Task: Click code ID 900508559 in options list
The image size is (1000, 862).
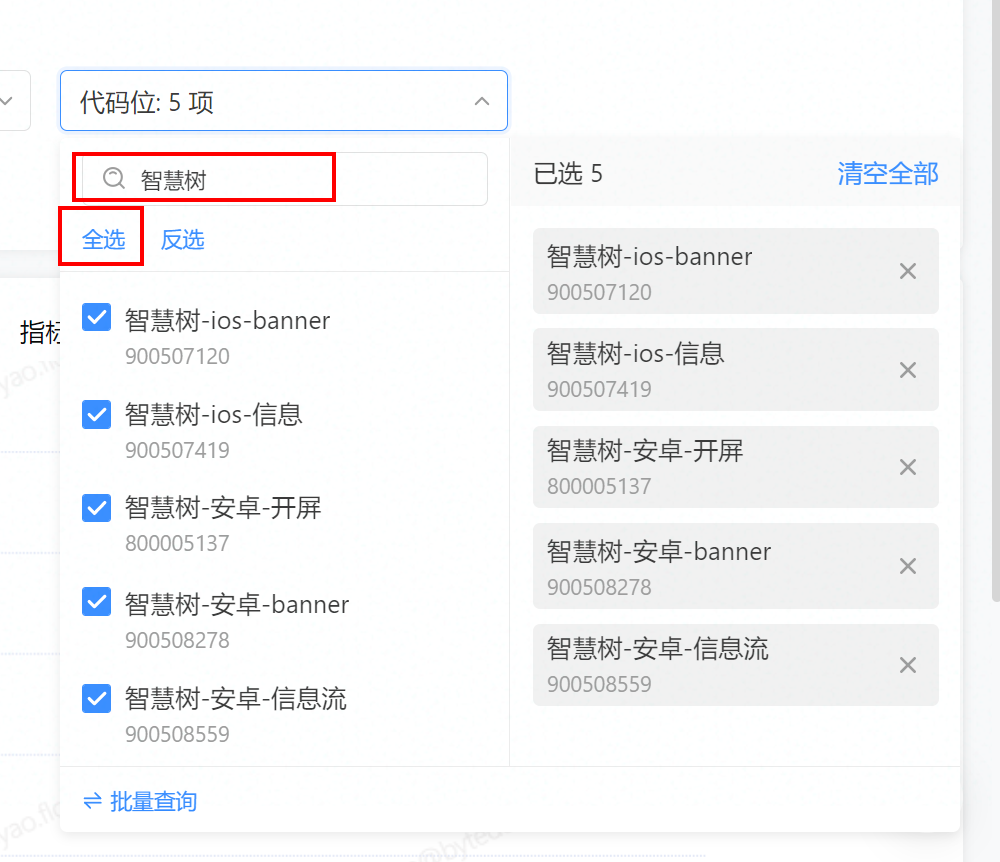Action: tap(177, 734)
